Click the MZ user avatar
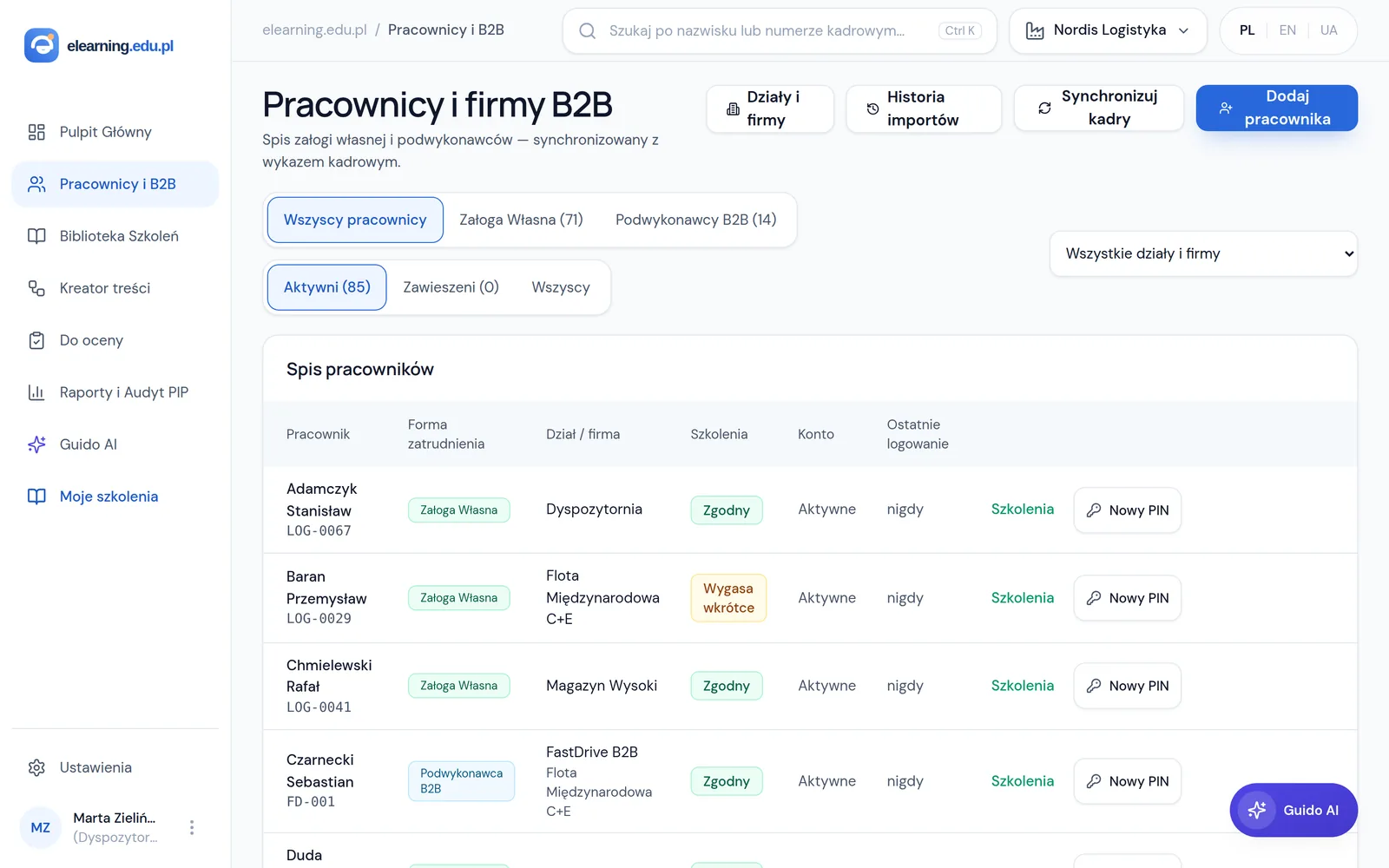Image resolution: width=1389 pixels, height=868 pixels. pos(41,827)
